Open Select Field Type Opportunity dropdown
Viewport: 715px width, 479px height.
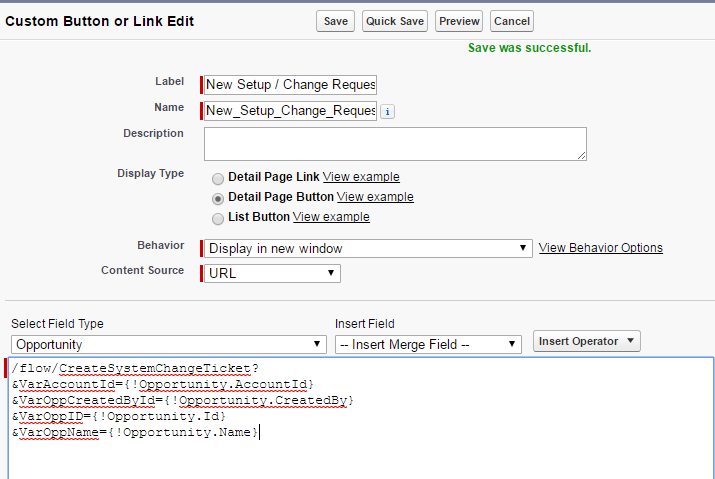pyautogui.click(x=169, y=344)
